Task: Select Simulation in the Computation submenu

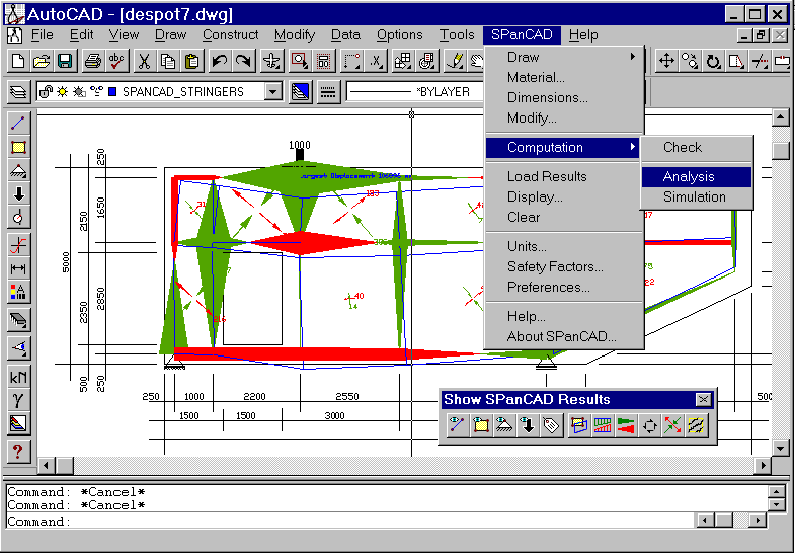Action: 696,197
